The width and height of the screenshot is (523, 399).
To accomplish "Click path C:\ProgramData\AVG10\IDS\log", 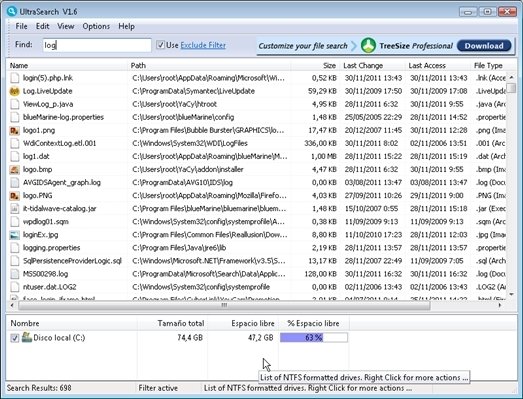I will tap(182, 182).
